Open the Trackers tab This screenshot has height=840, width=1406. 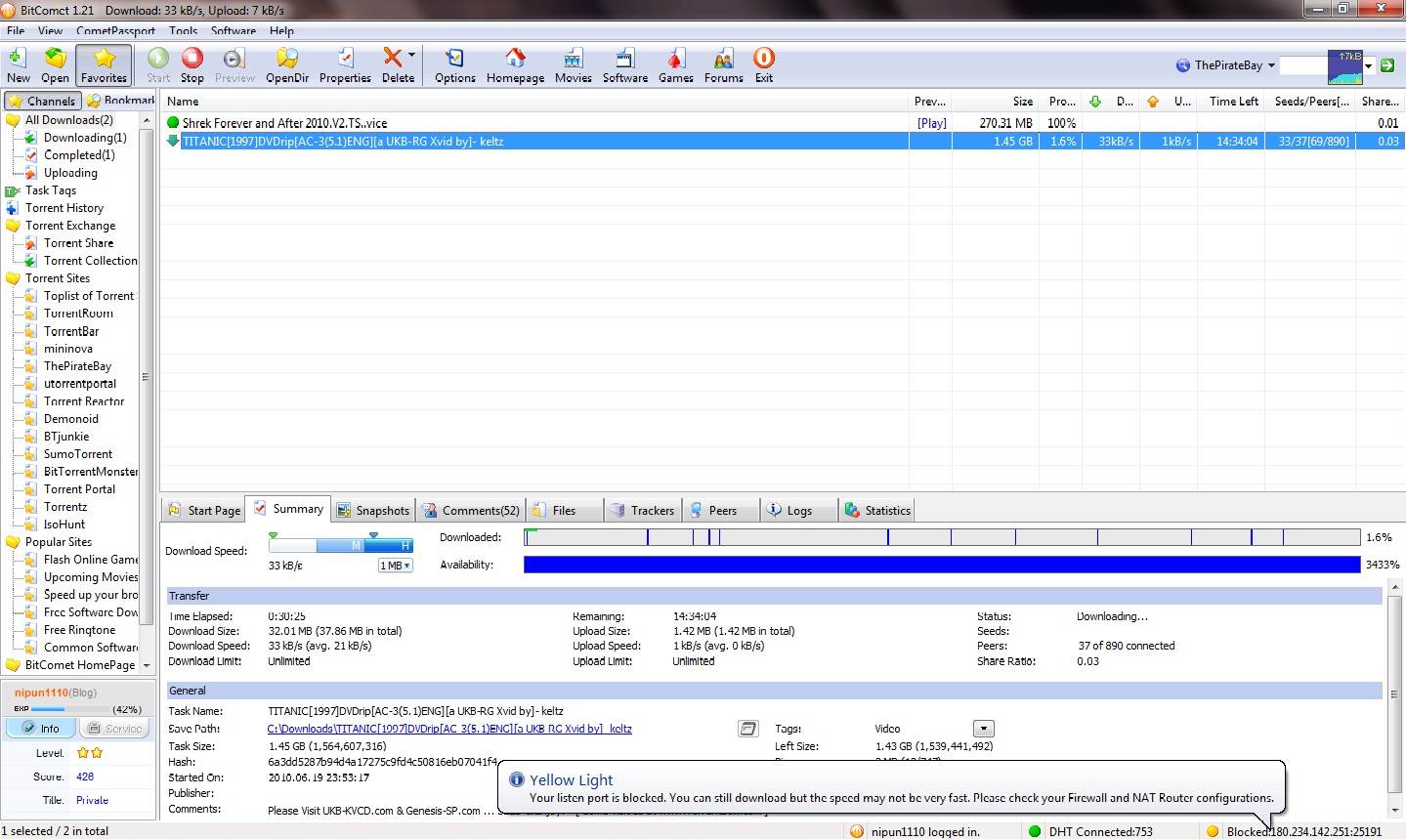(x=642, y=510)
